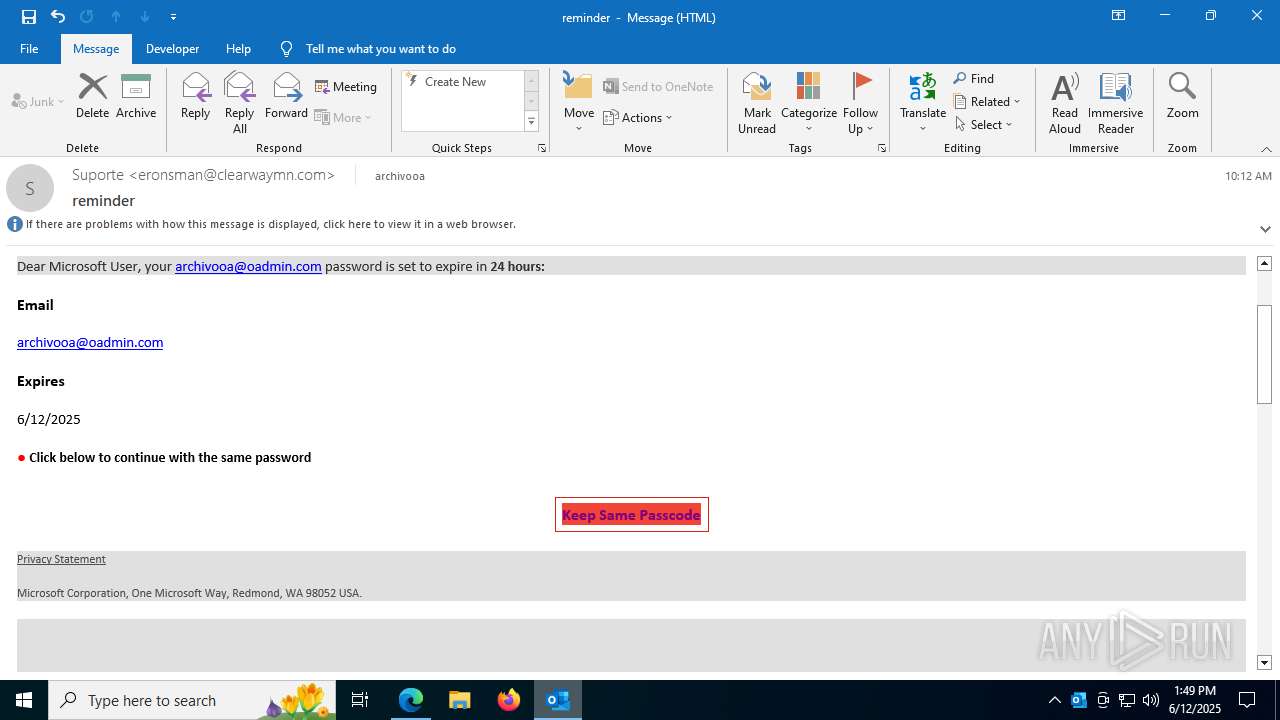The width and height of the screenshot is (1280, 720).
Task: Collapse the ribbon with the arrow
Action: pos(1266,149)
